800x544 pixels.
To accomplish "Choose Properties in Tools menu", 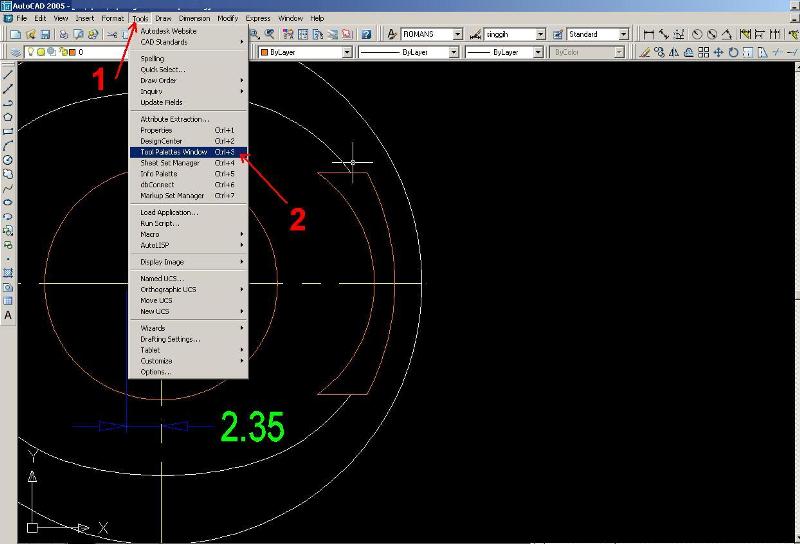I will coord(188,130).
